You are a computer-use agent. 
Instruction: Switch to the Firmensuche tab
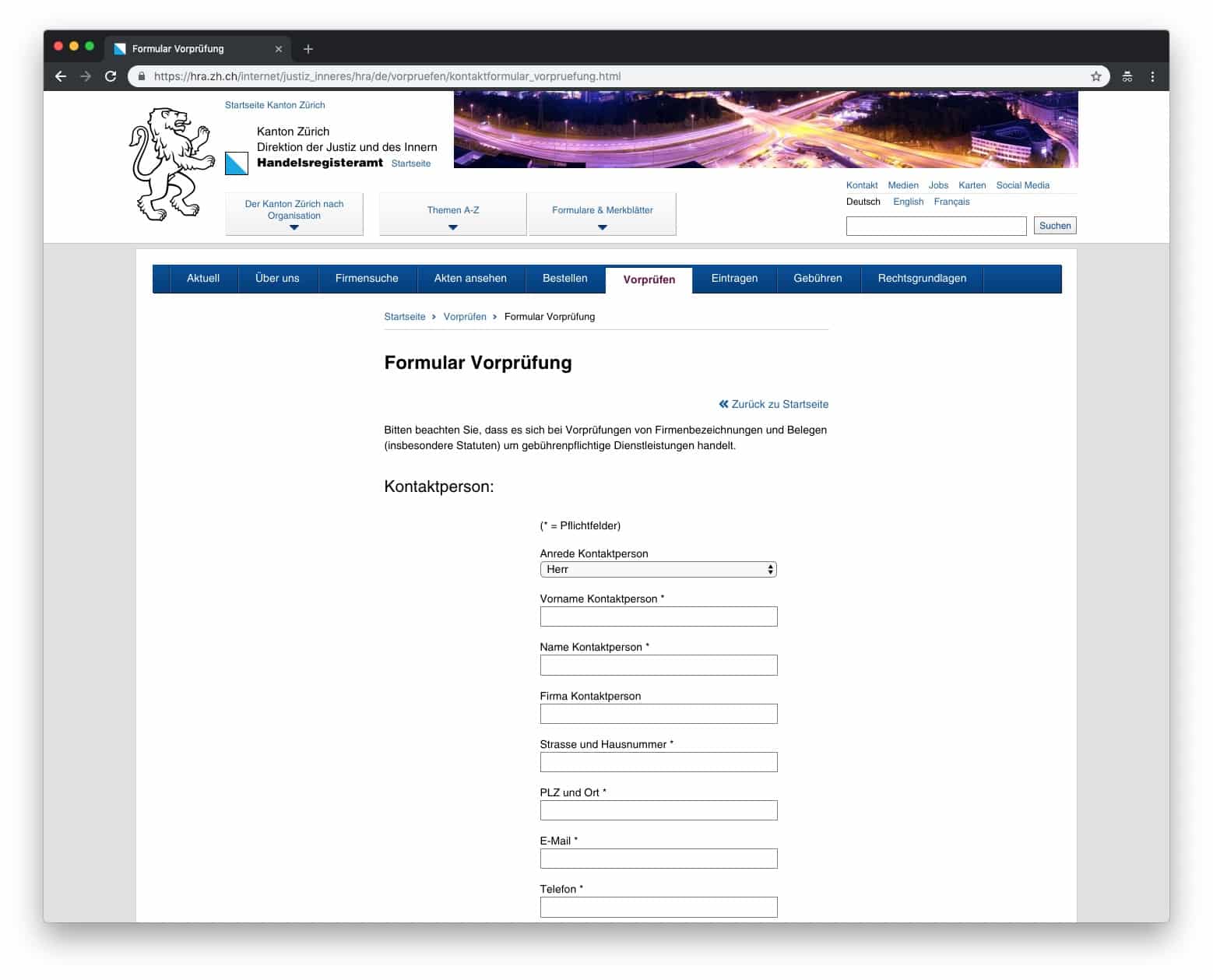tap(367, 279)
